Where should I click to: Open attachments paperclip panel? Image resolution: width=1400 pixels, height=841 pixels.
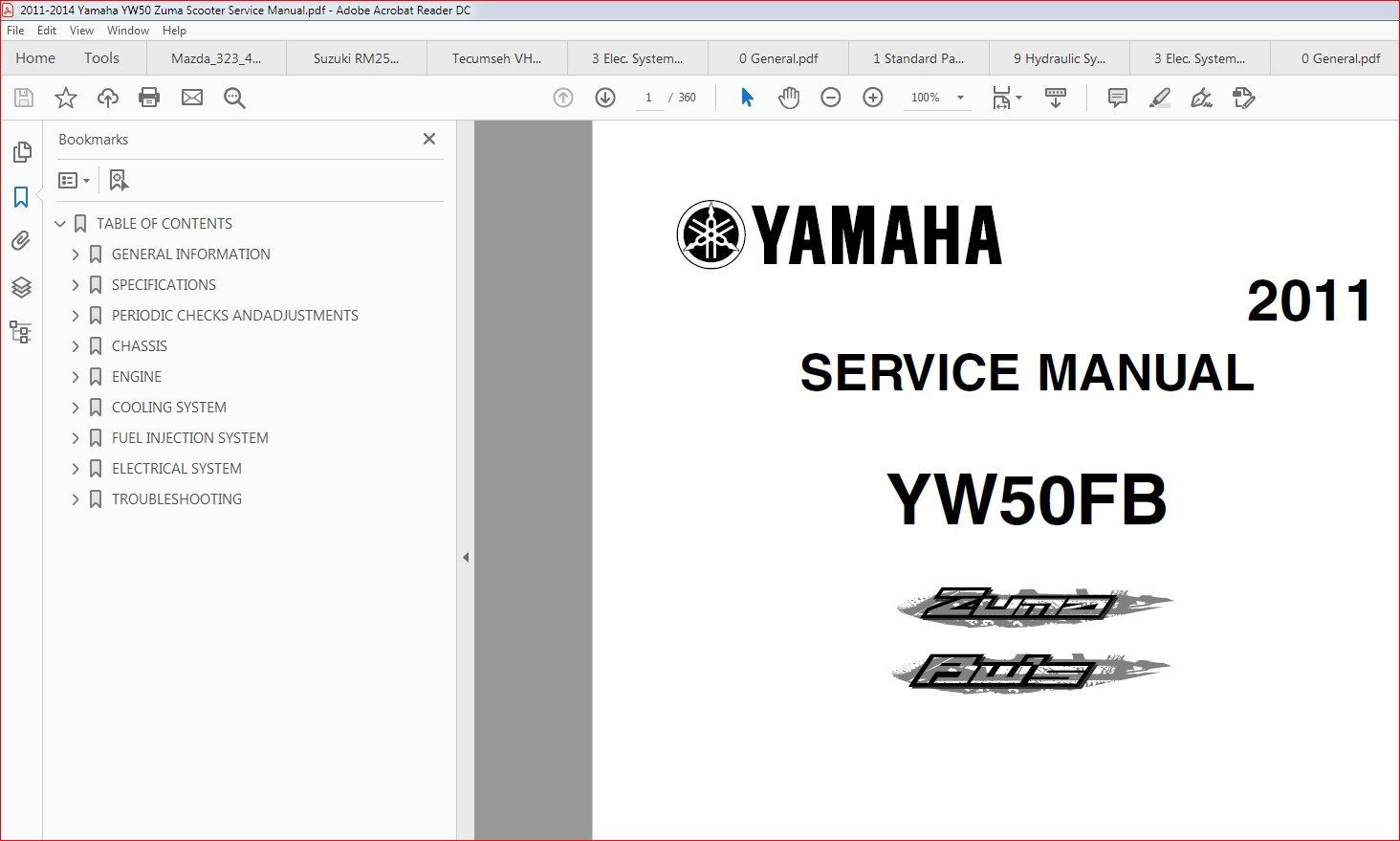(21, 241)
